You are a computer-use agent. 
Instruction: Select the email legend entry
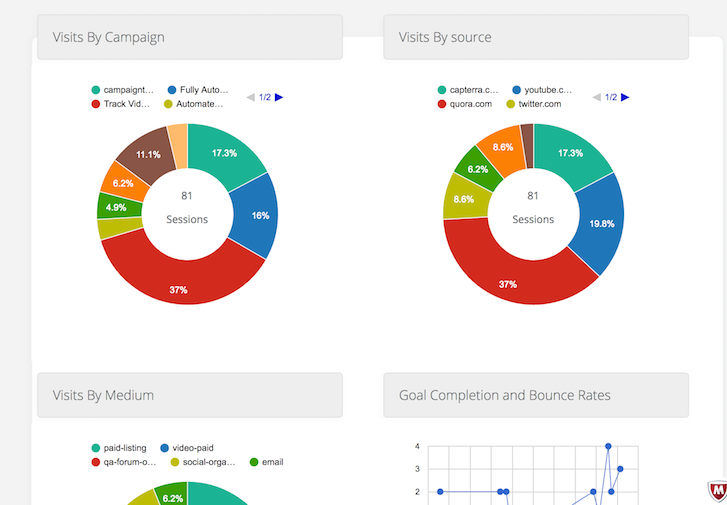pyautogui.click(x=267, y=462)
